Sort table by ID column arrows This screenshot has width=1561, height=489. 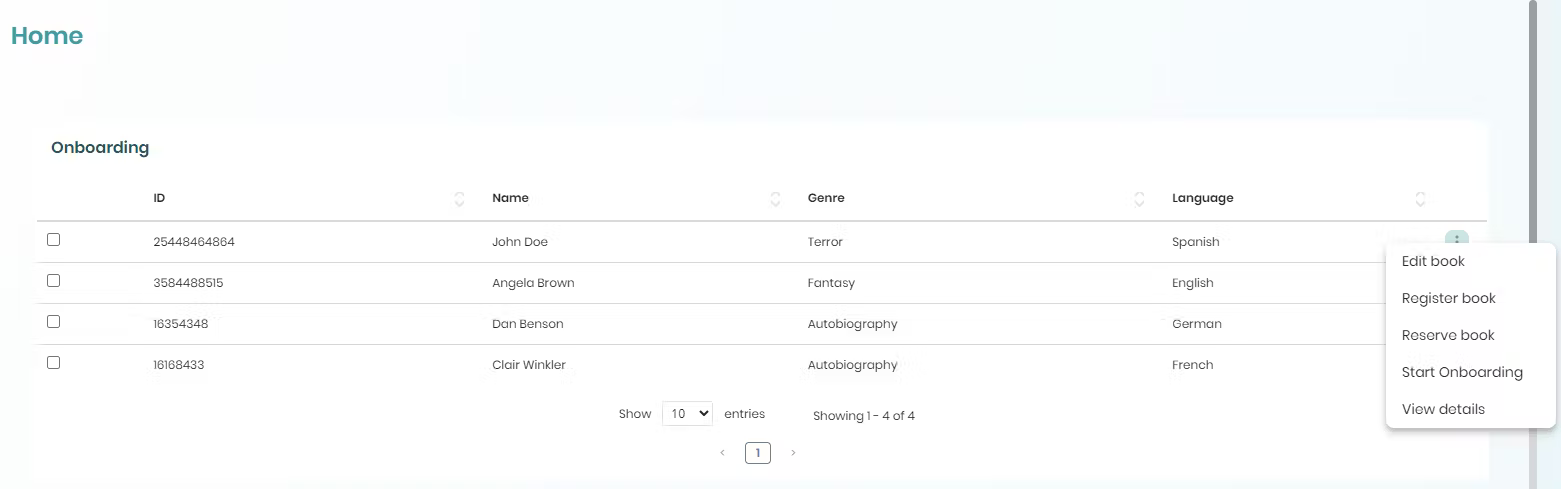pos(459,199)
